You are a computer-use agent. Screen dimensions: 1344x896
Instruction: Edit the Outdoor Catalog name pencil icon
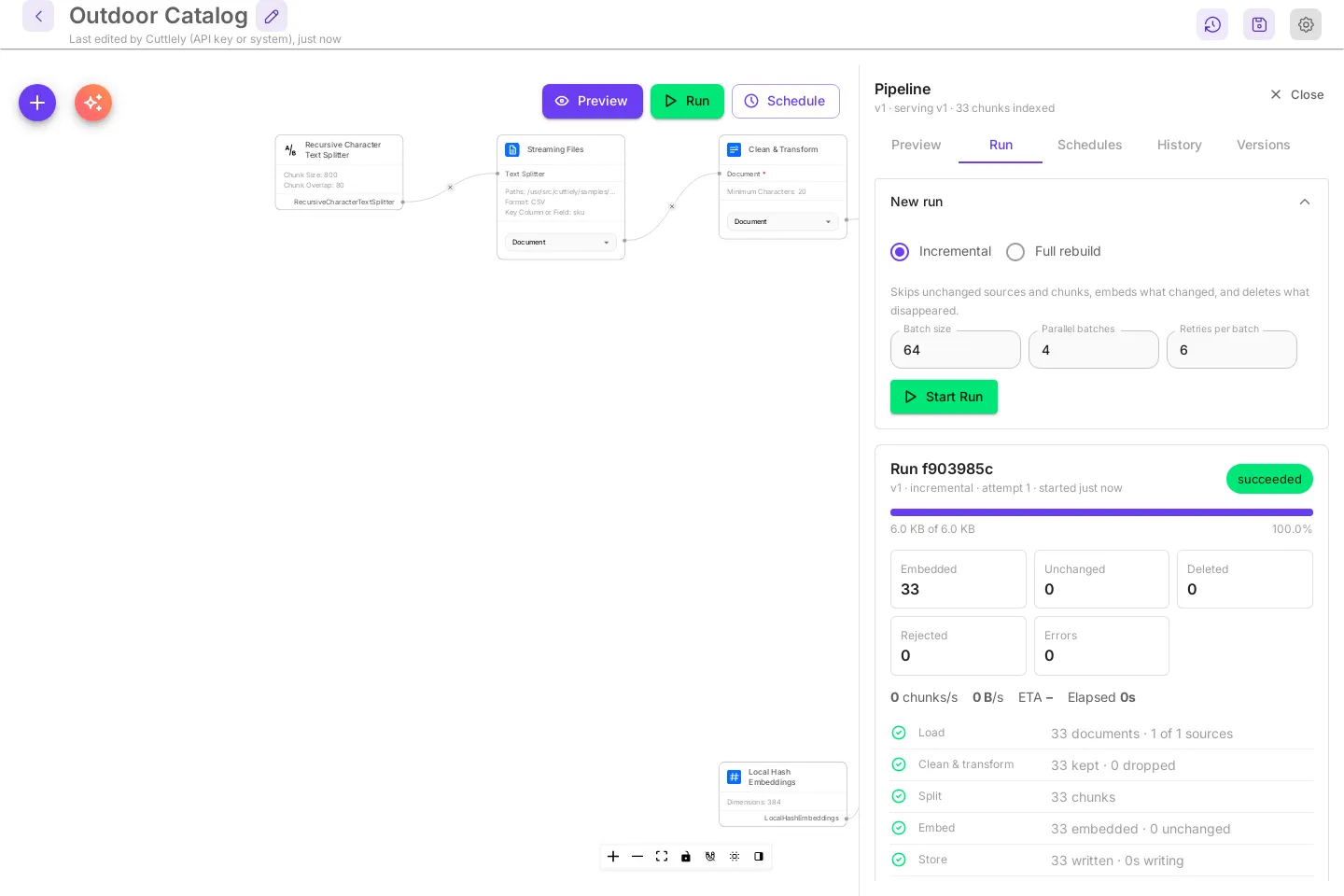tap(272, 16)
